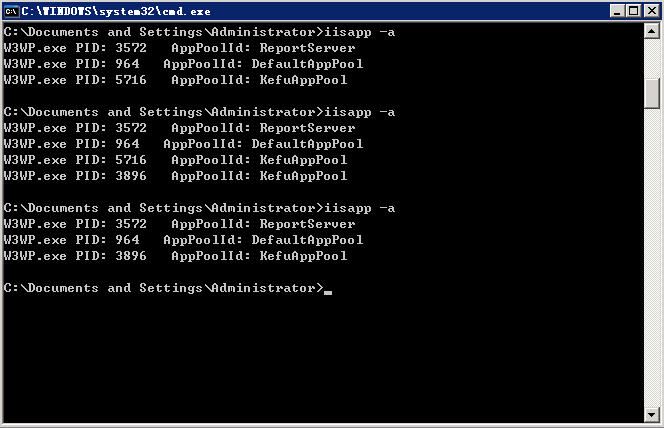Click PID 964 in the third output block
The width and height of the screenshot is (664, 428).
(x=127, y=240)
